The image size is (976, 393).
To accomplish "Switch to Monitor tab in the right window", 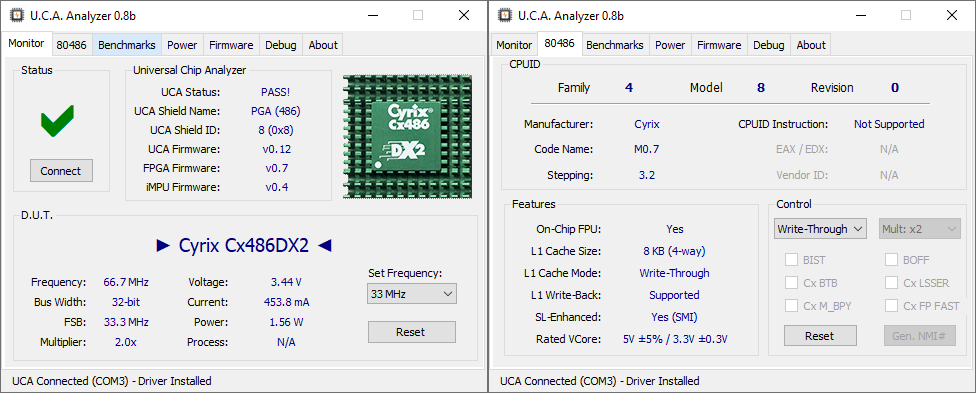I will pyautogui.click(x=514, y=45).
